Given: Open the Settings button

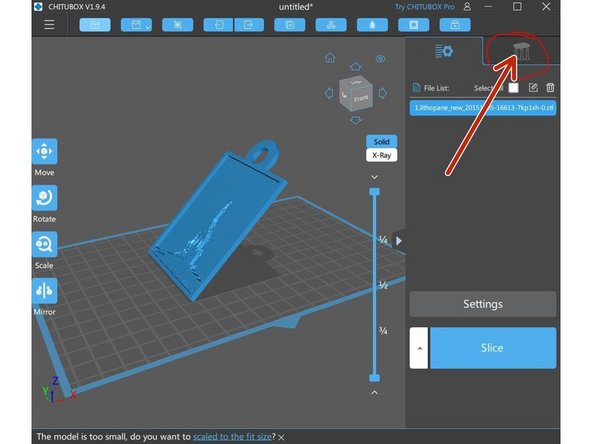Looking at the screenshot, I should coord(483,304).
